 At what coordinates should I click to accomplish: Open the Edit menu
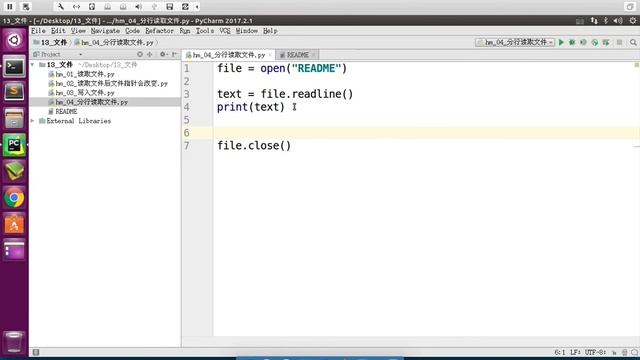click(58, 31)
